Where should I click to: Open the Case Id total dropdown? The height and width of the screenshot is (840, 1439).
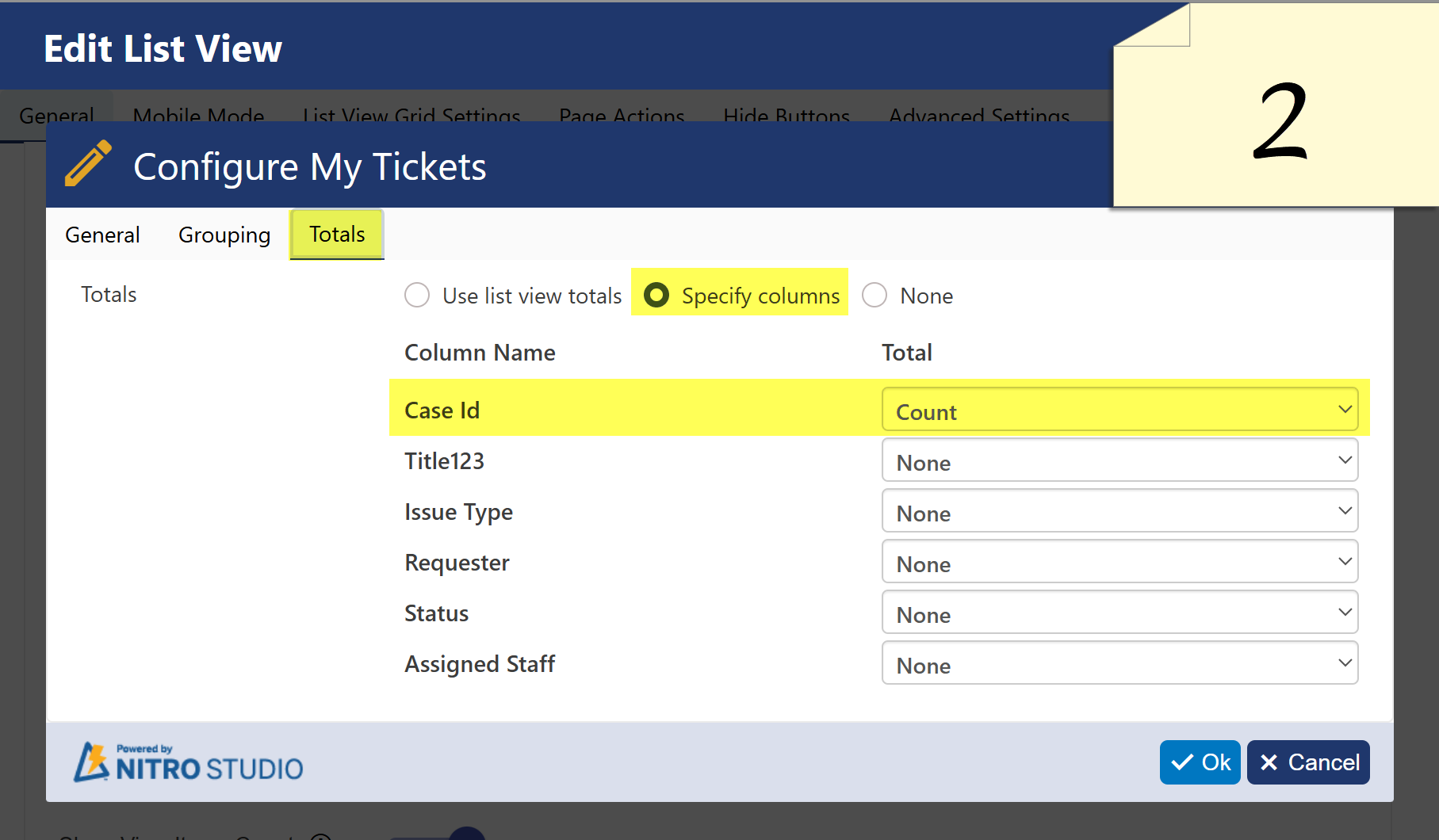point(1119,410)
